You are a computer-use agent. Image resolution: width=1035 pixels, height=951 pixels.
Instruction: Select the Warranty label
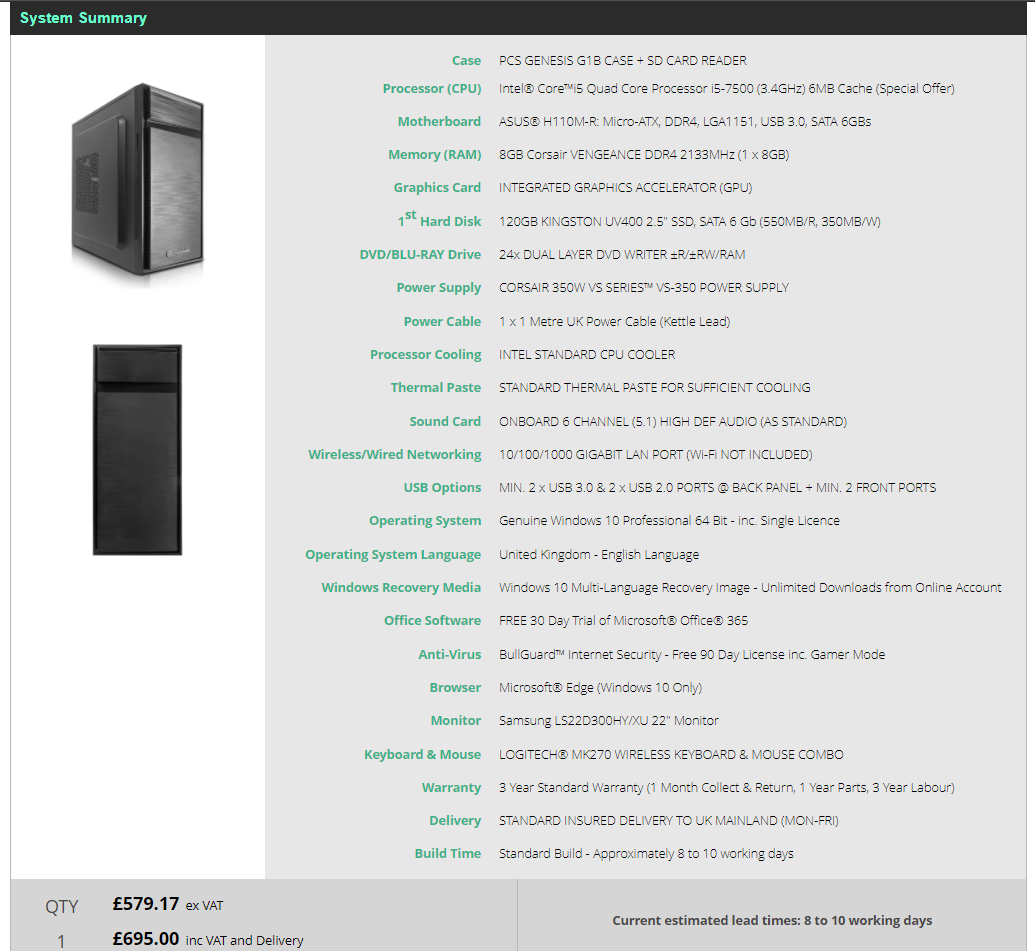click(x=451, y=787)
